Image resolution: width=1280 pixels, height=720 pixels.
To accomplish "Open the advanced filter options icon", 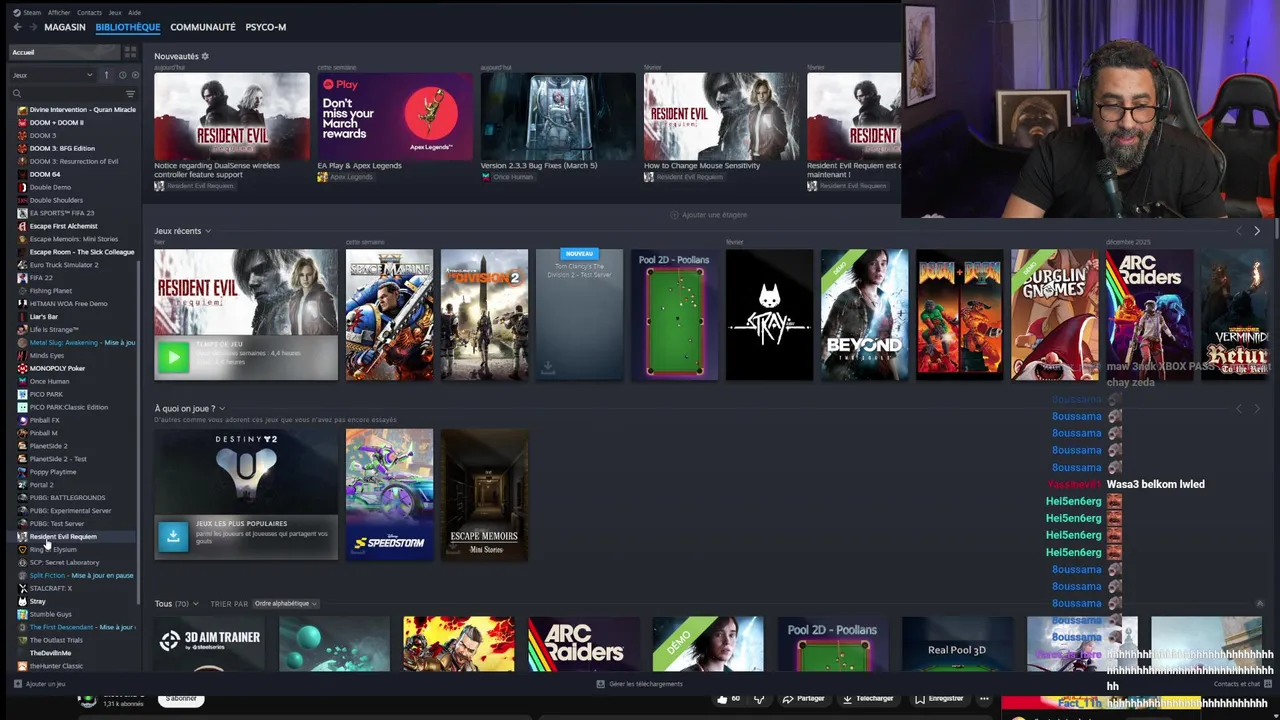I will [x=130, y=94].
